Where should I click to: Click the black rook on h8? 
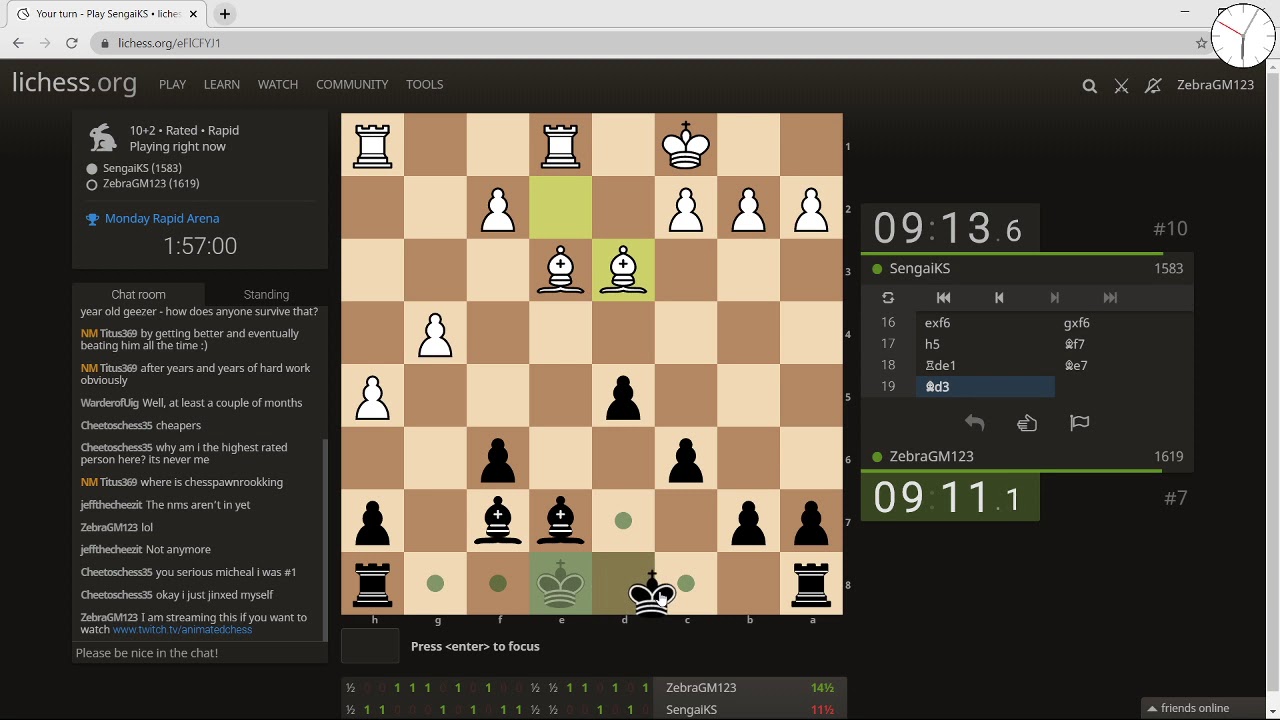(373, 584)
